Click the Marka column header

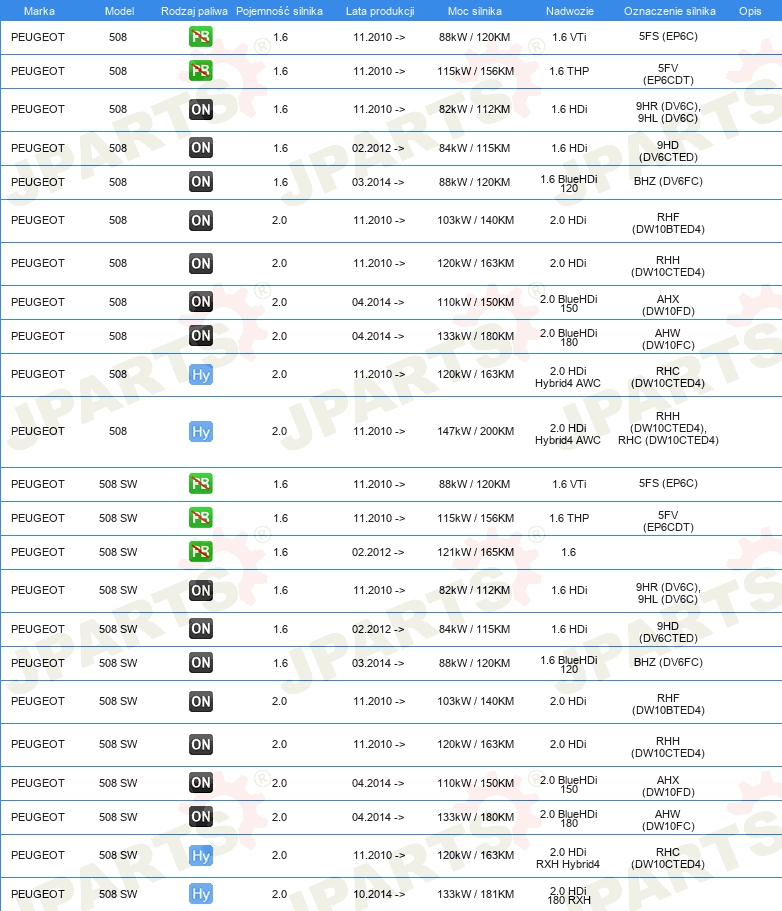pos(40,11)
